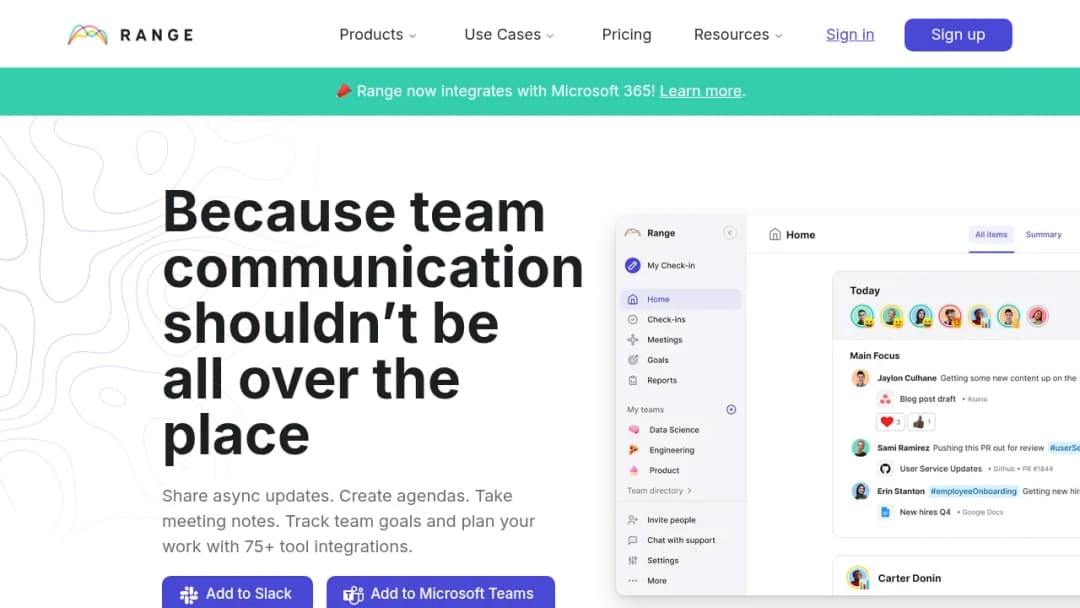The image size is (1080, 608).
Task: Click Sami Ramirez's avatar
Action: point(860,448)
